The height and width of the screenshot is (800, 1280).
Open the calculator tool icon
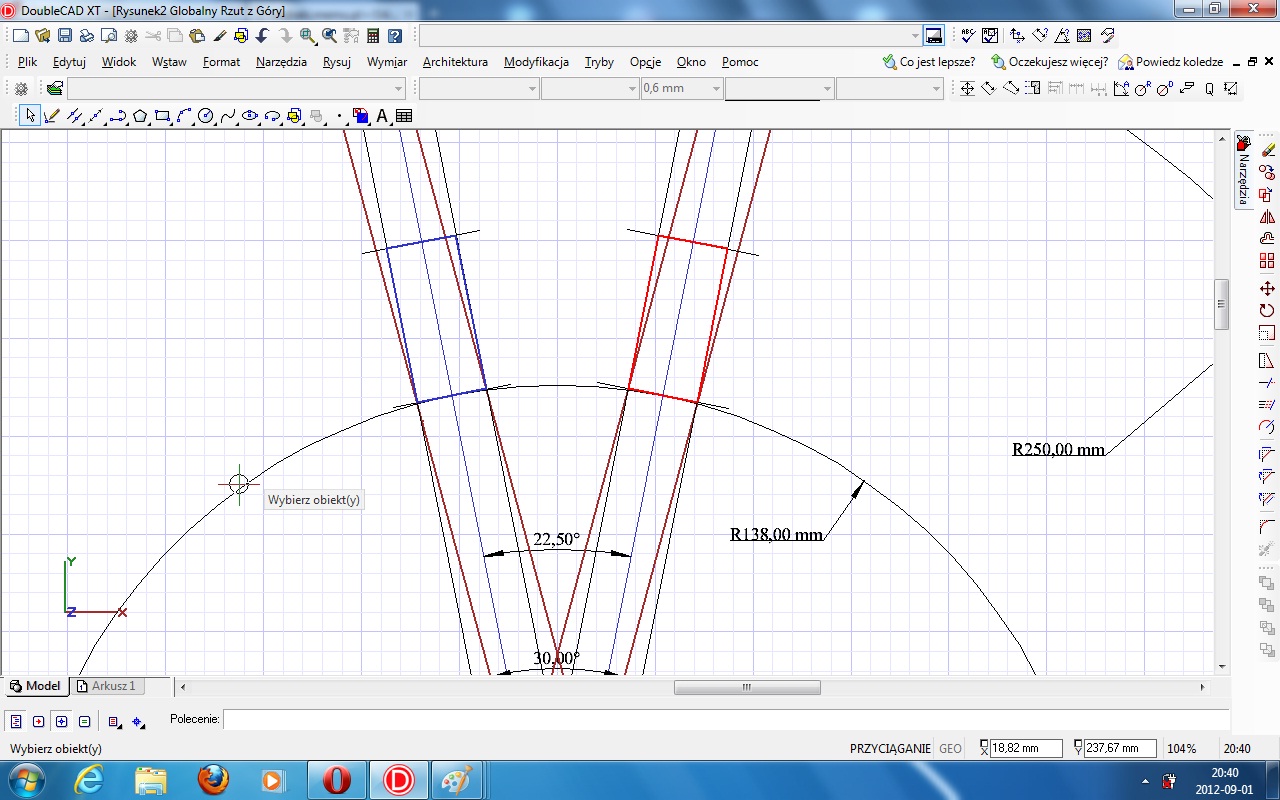(x=373, y=36)
